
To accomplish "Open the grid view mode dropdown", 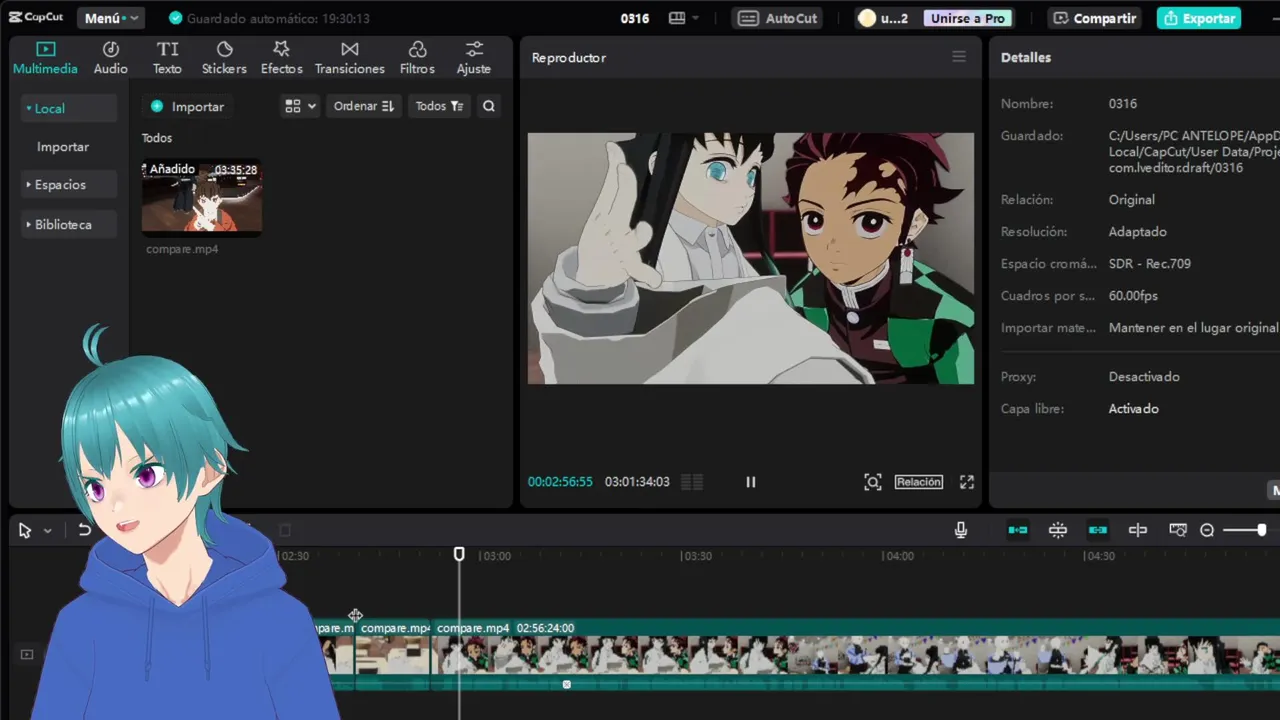I will tap(300, 106).
